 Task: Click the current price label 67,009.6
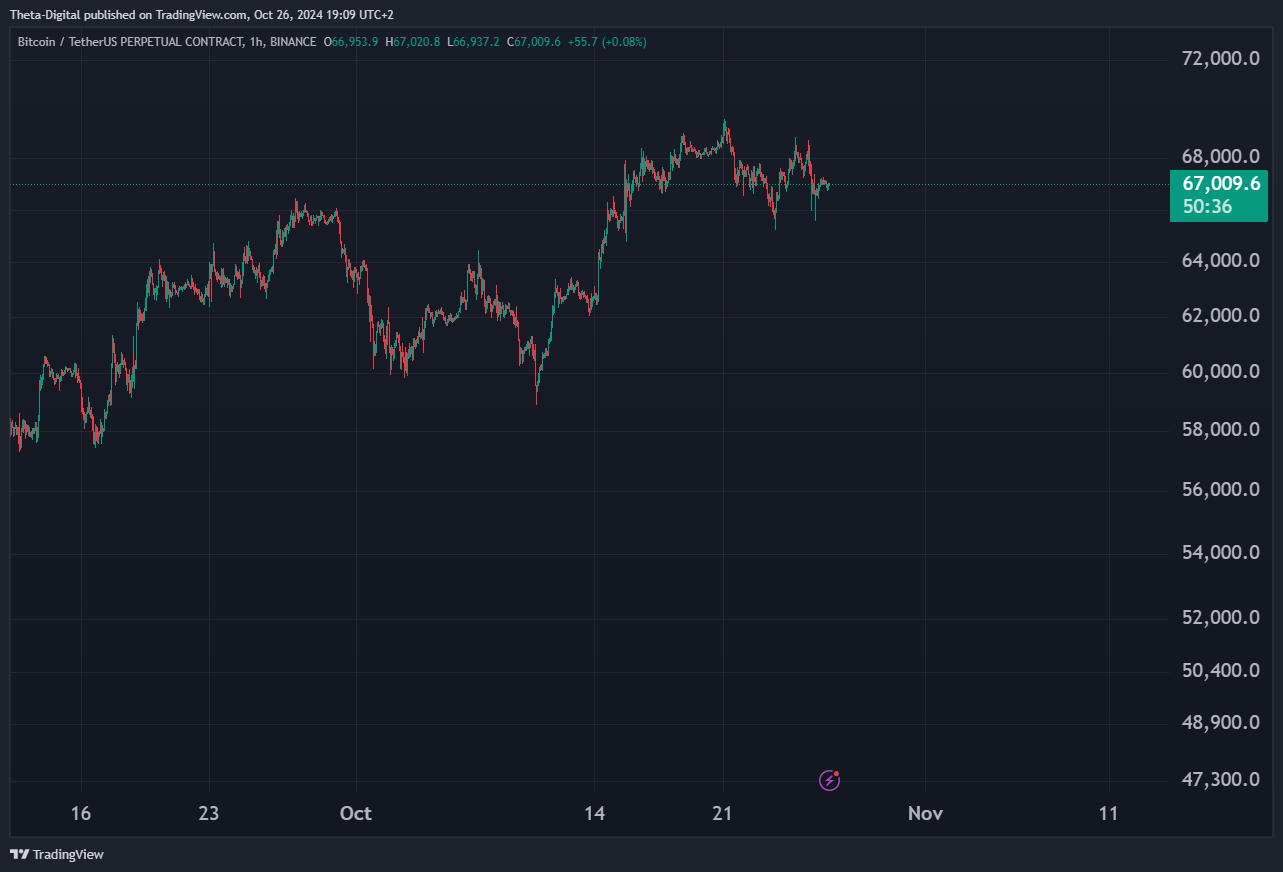[x=1221, y=184]
